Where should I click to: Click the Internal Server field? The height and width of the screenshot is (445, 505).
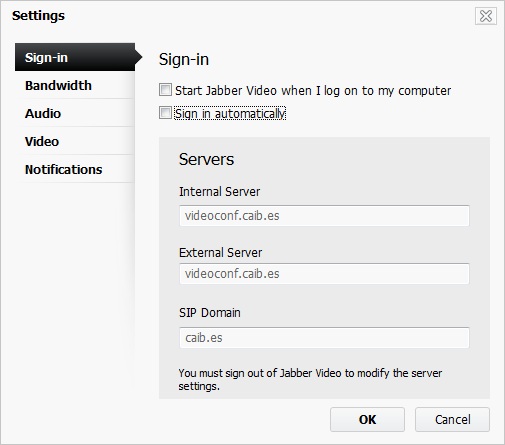pyautogui.click(x=324, y=216)
